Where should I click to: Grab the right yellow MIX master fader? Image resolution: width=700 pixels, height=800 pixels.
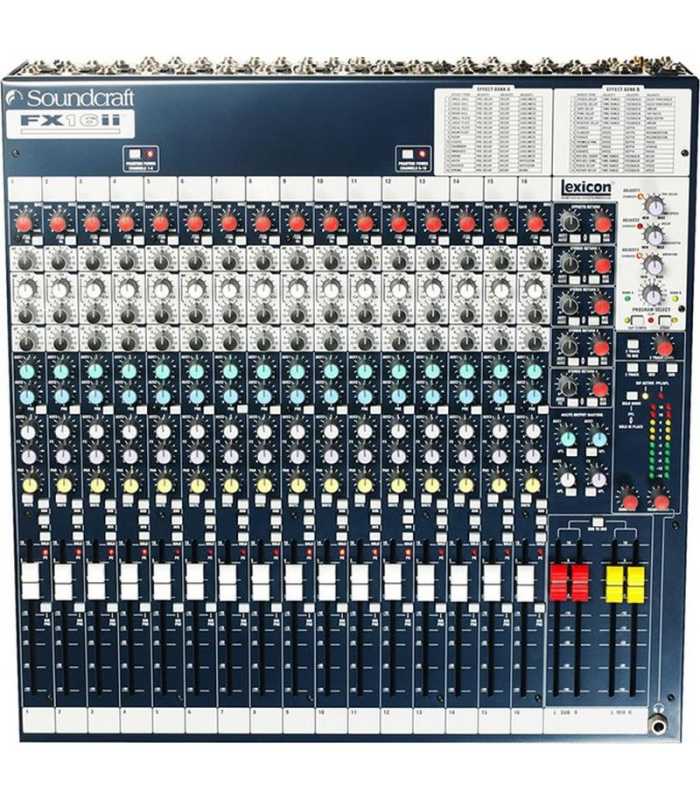point(636,585)
